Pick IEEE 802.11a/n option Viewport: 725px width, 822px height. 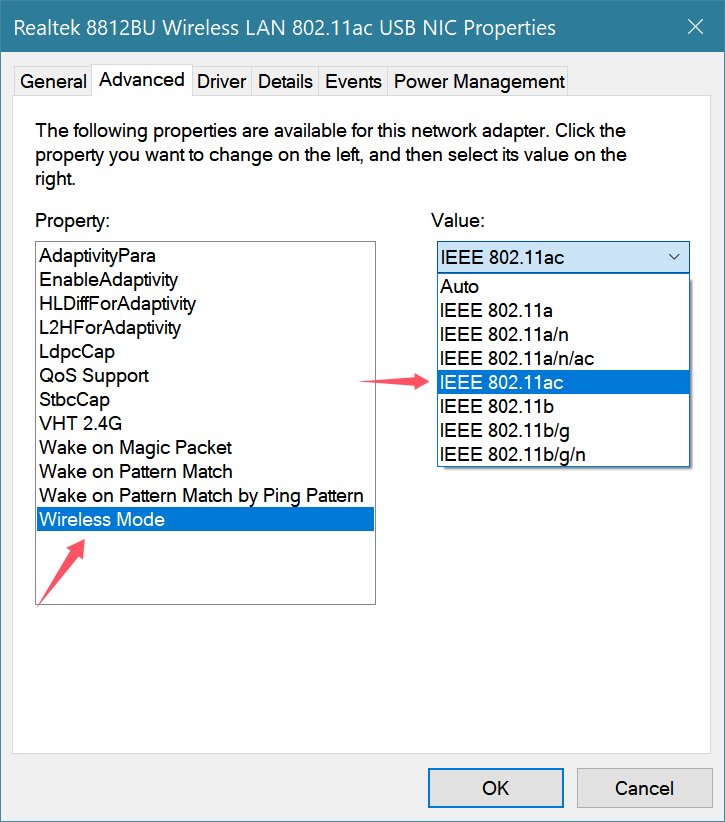(x=563, y=334)
